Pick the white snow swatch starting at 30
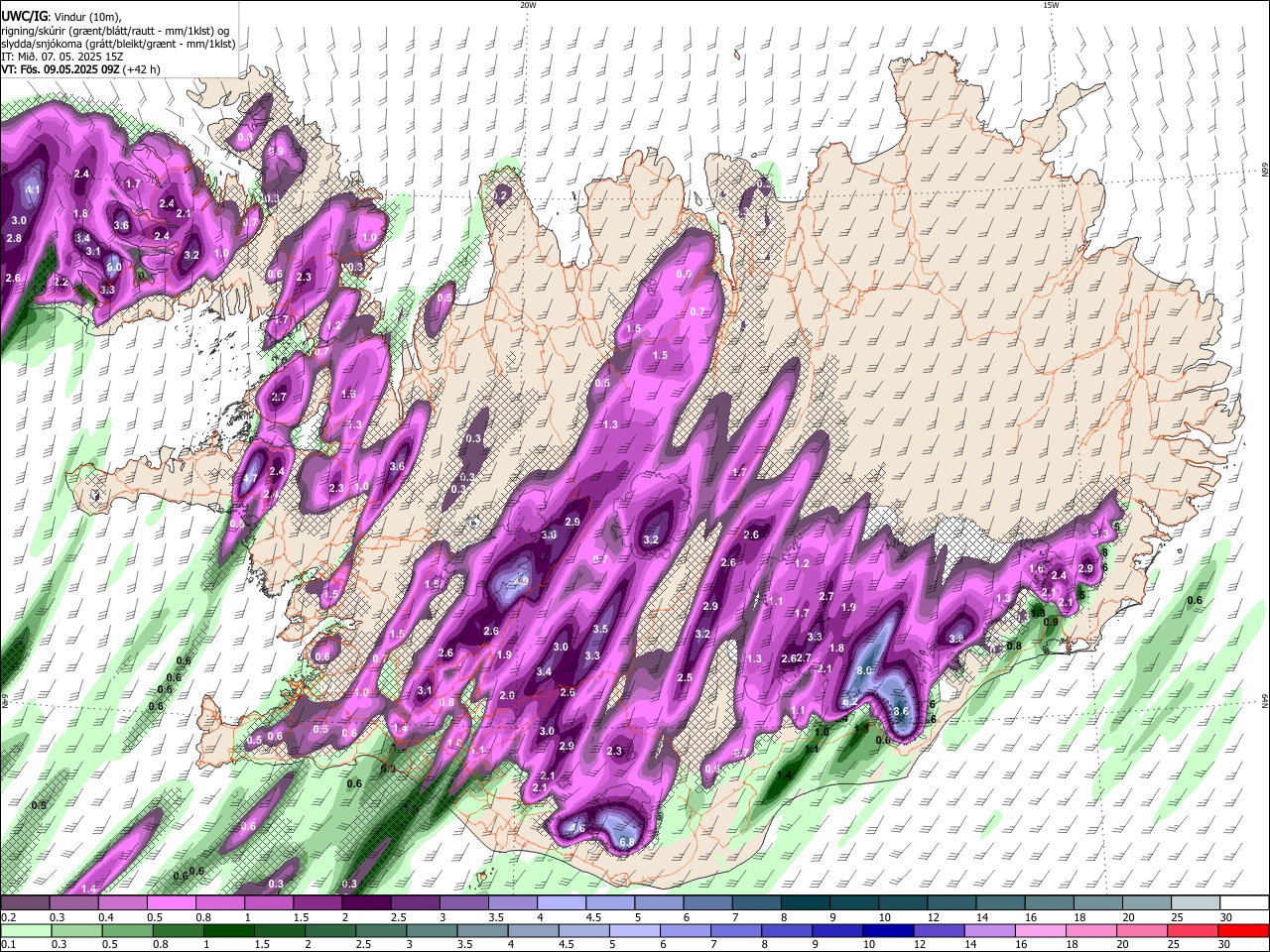This screenshot has height=952, width=1270. (x=1245, y=903)
